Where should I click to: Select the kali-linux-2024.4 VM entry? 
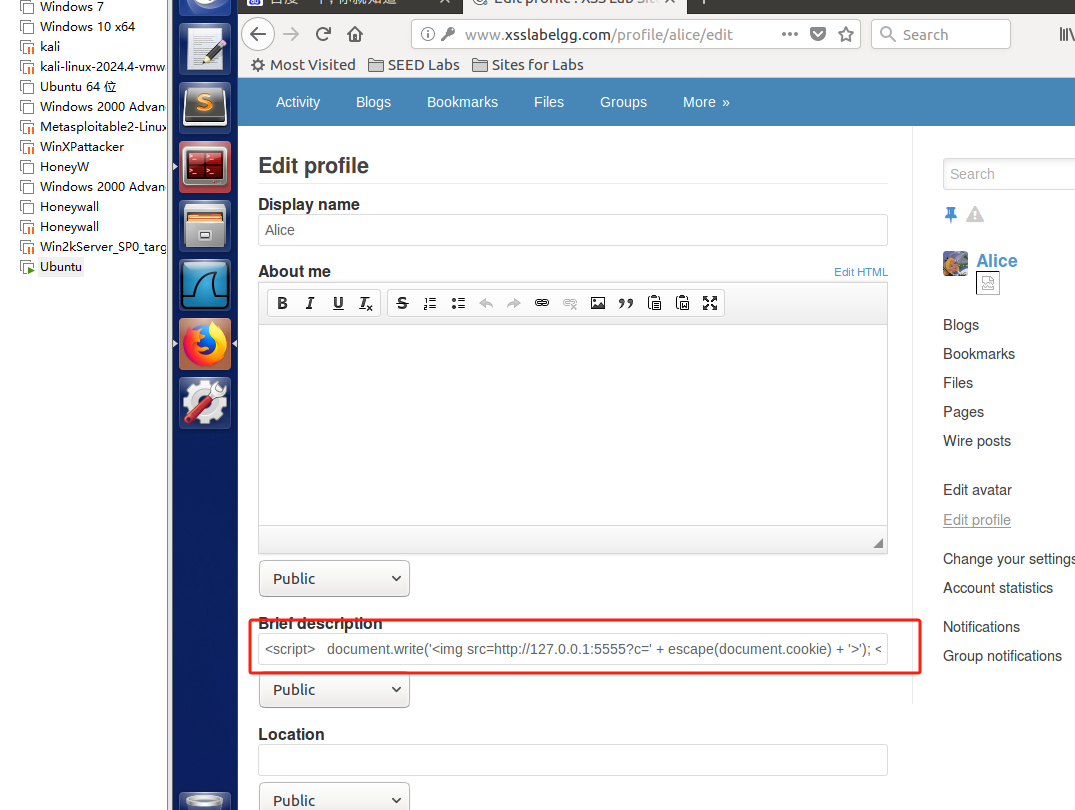(93, 67)
